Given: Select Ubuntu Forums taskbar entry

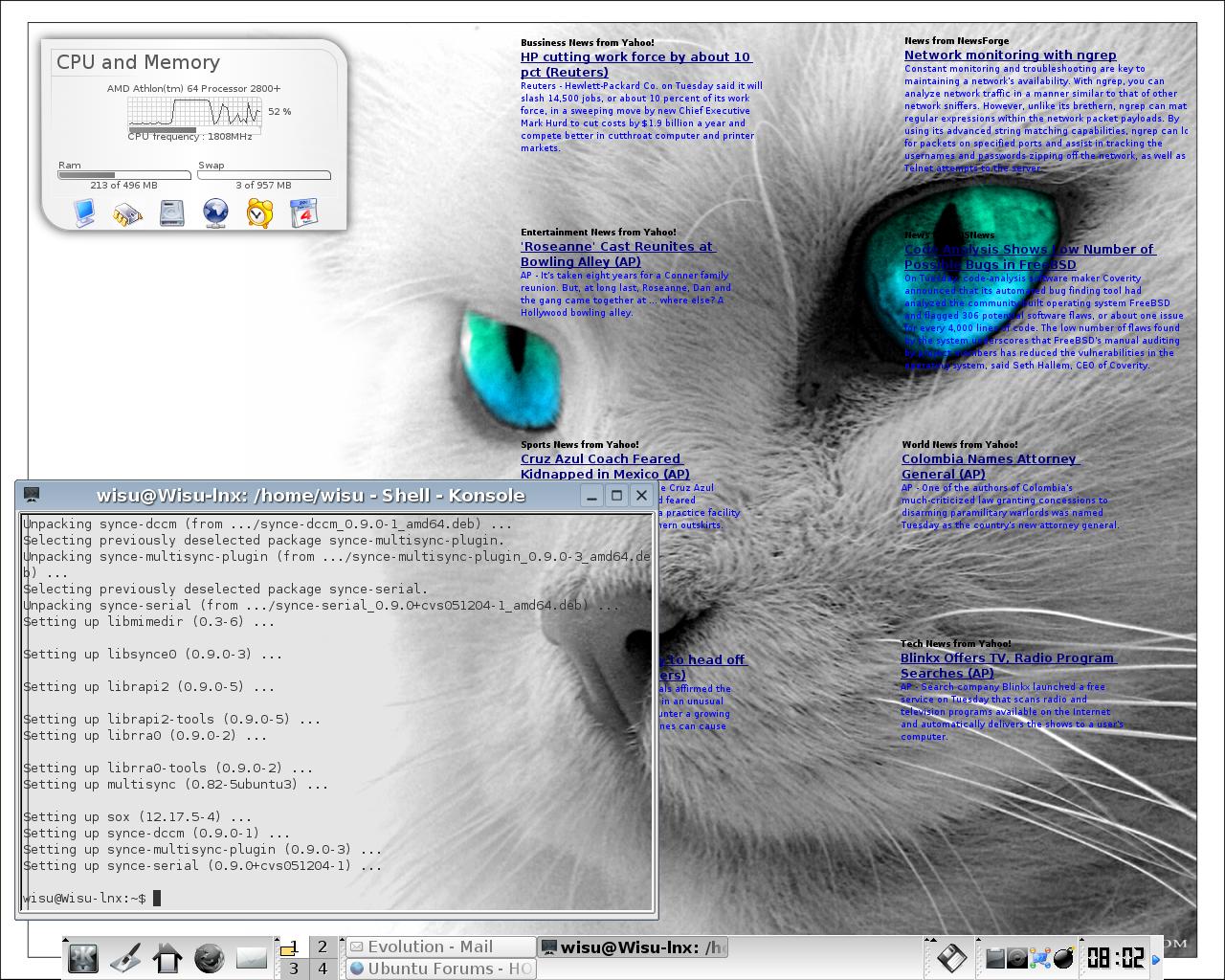Looking at the screenshot, I should coord(440,969).
